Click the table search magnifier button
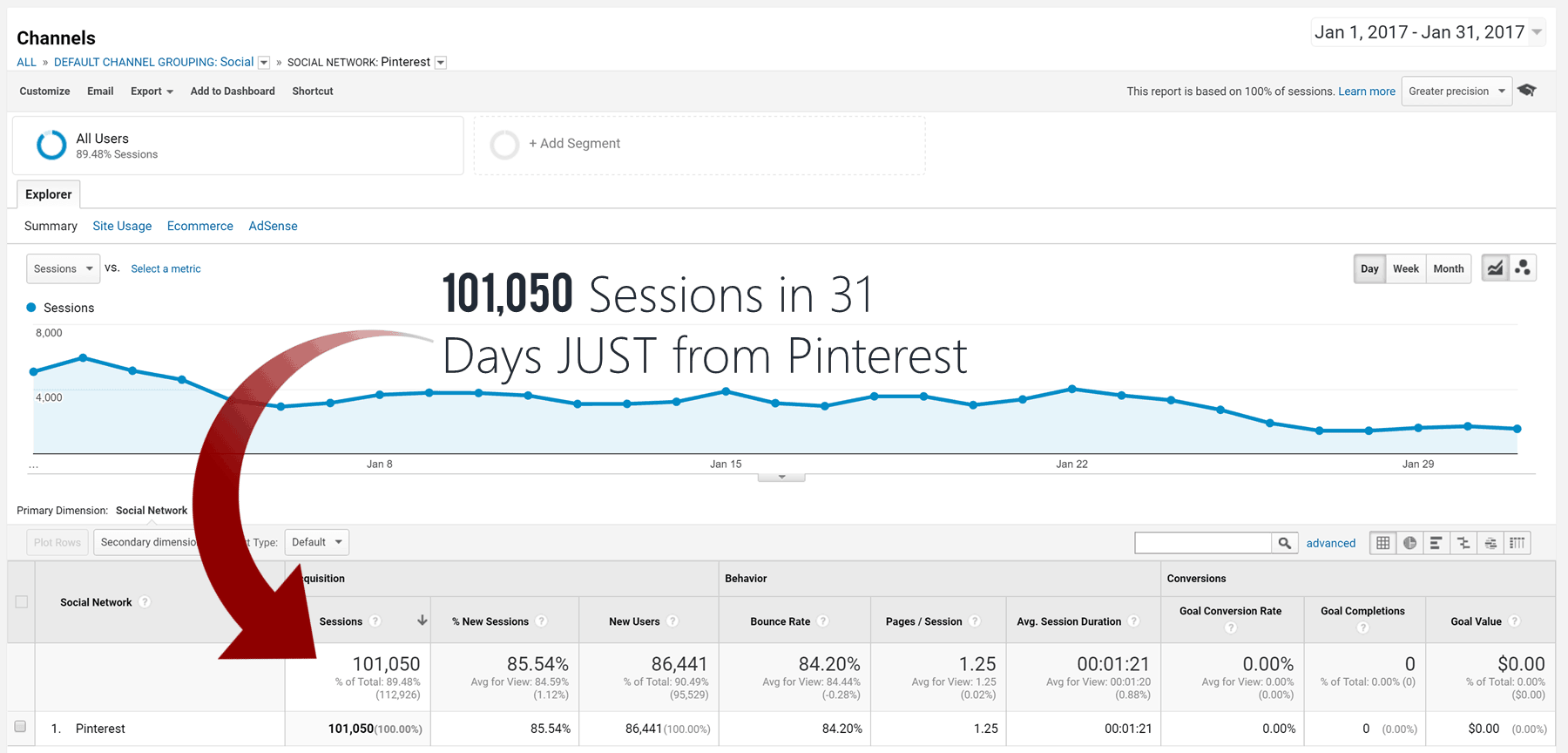1568x753 pixels. (x=1285, y=543)
